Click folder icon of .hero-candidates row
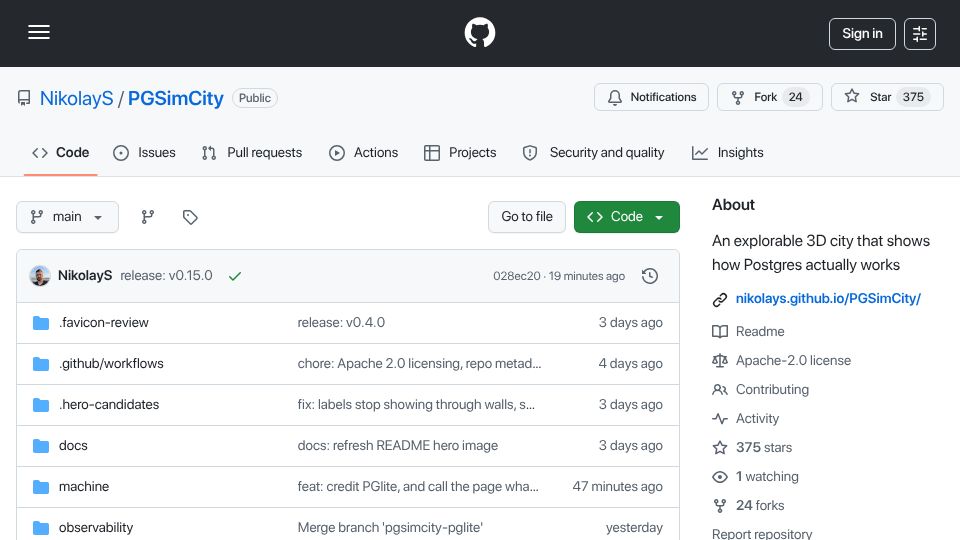Screen dimensions: 960x540 41,405
